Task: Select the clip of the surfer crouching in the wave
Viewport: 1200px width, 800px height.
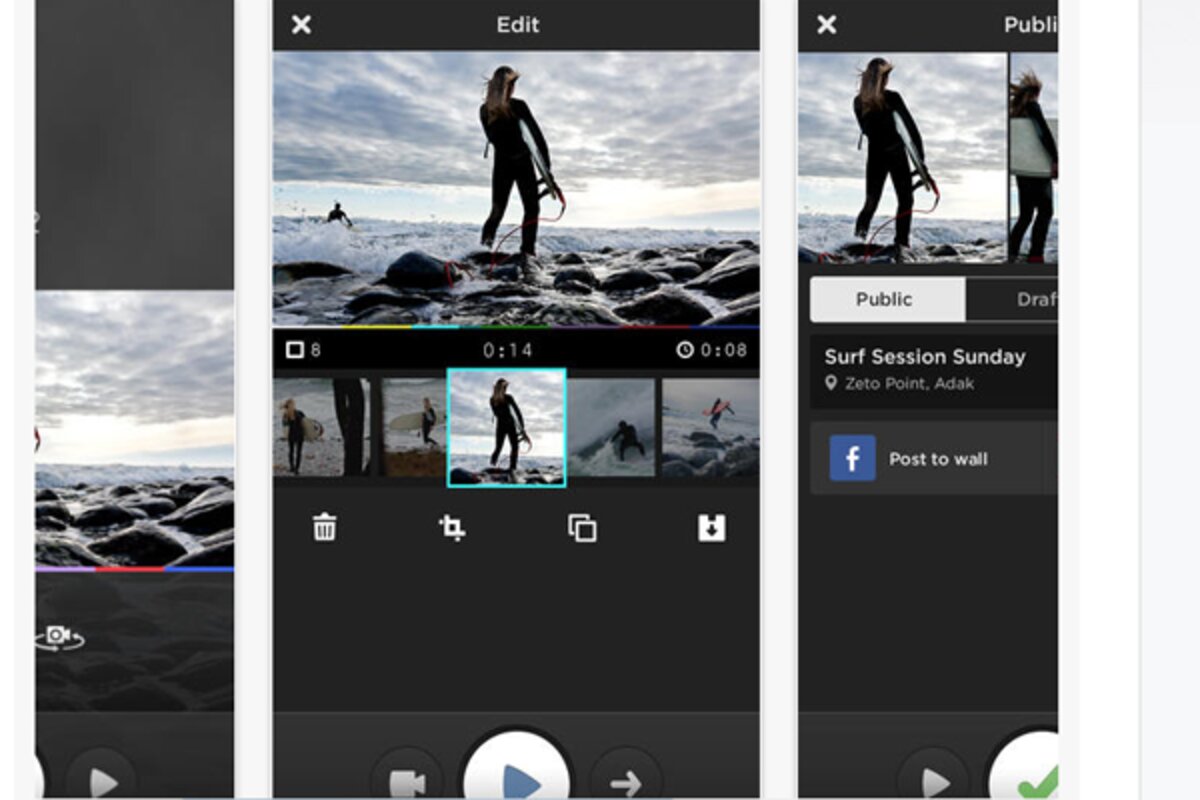Action: [612, 427]
